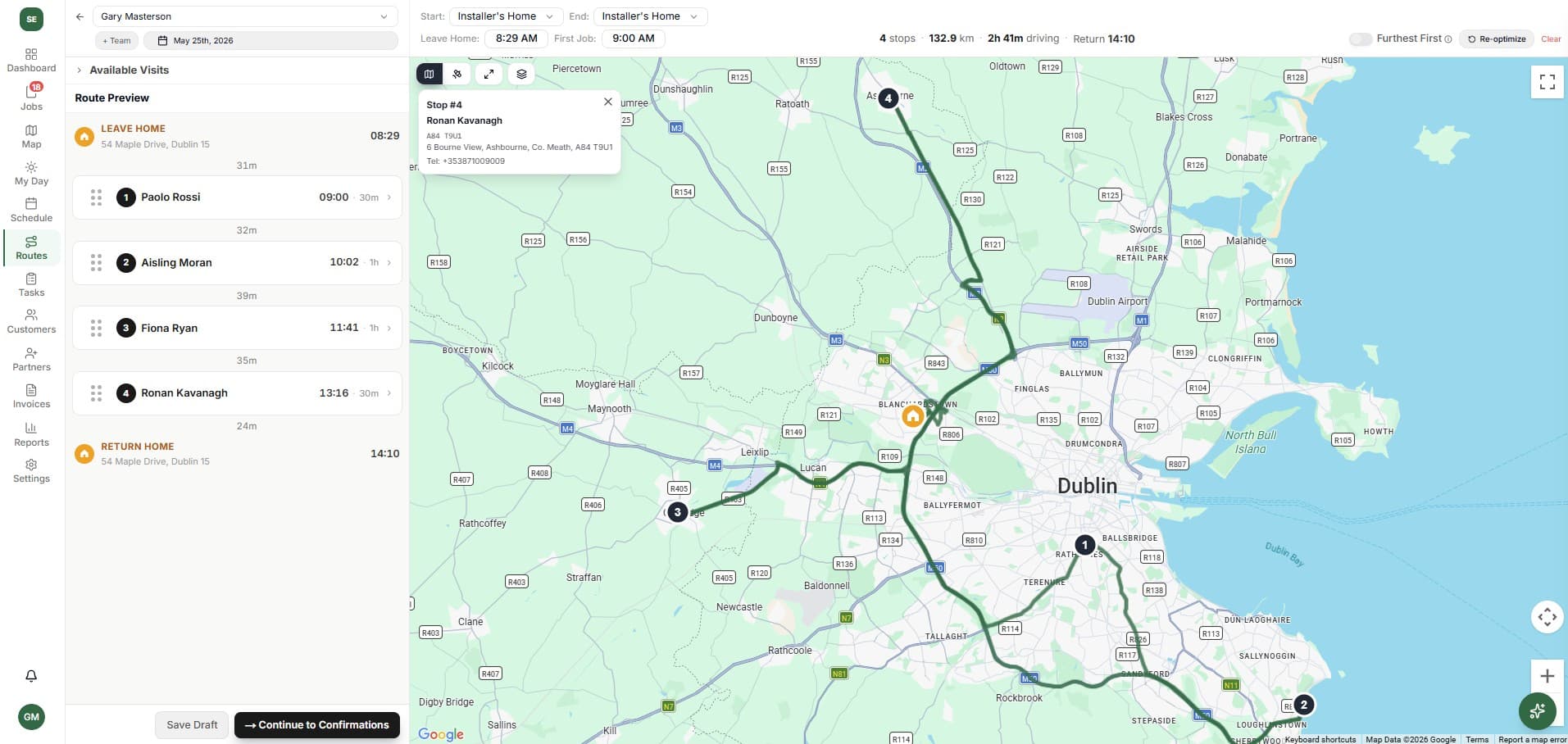
Task: Click the Google logo on the map
Action: pos(441,734)
